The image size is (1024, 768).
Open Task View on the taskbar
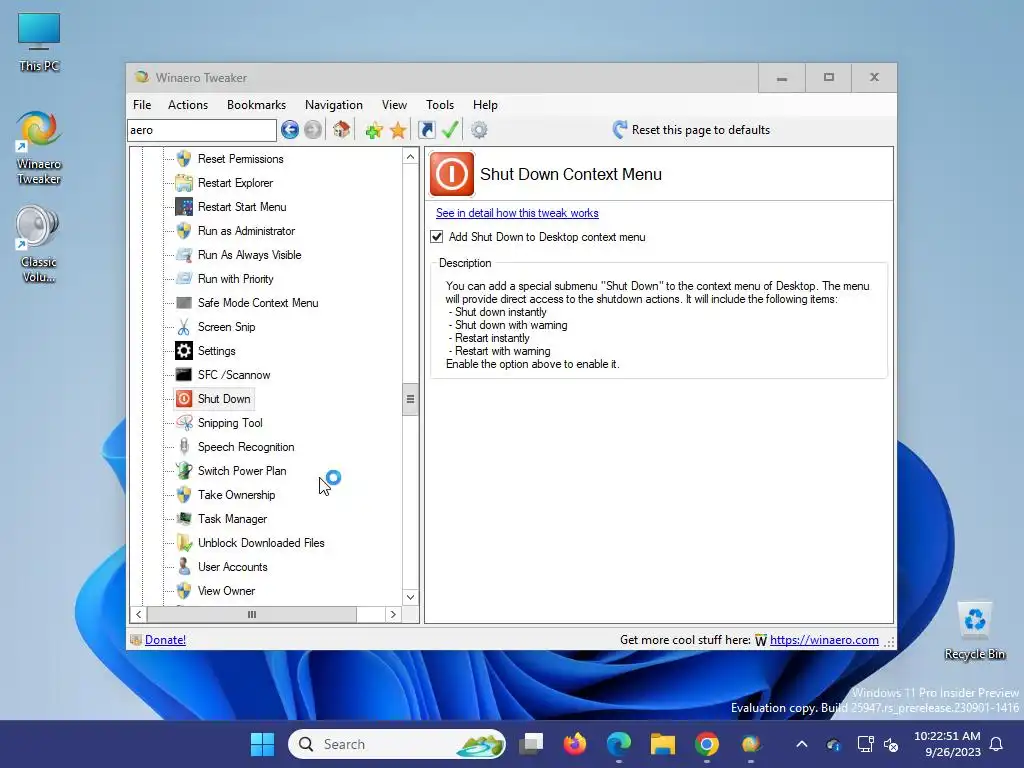[531, 744]
